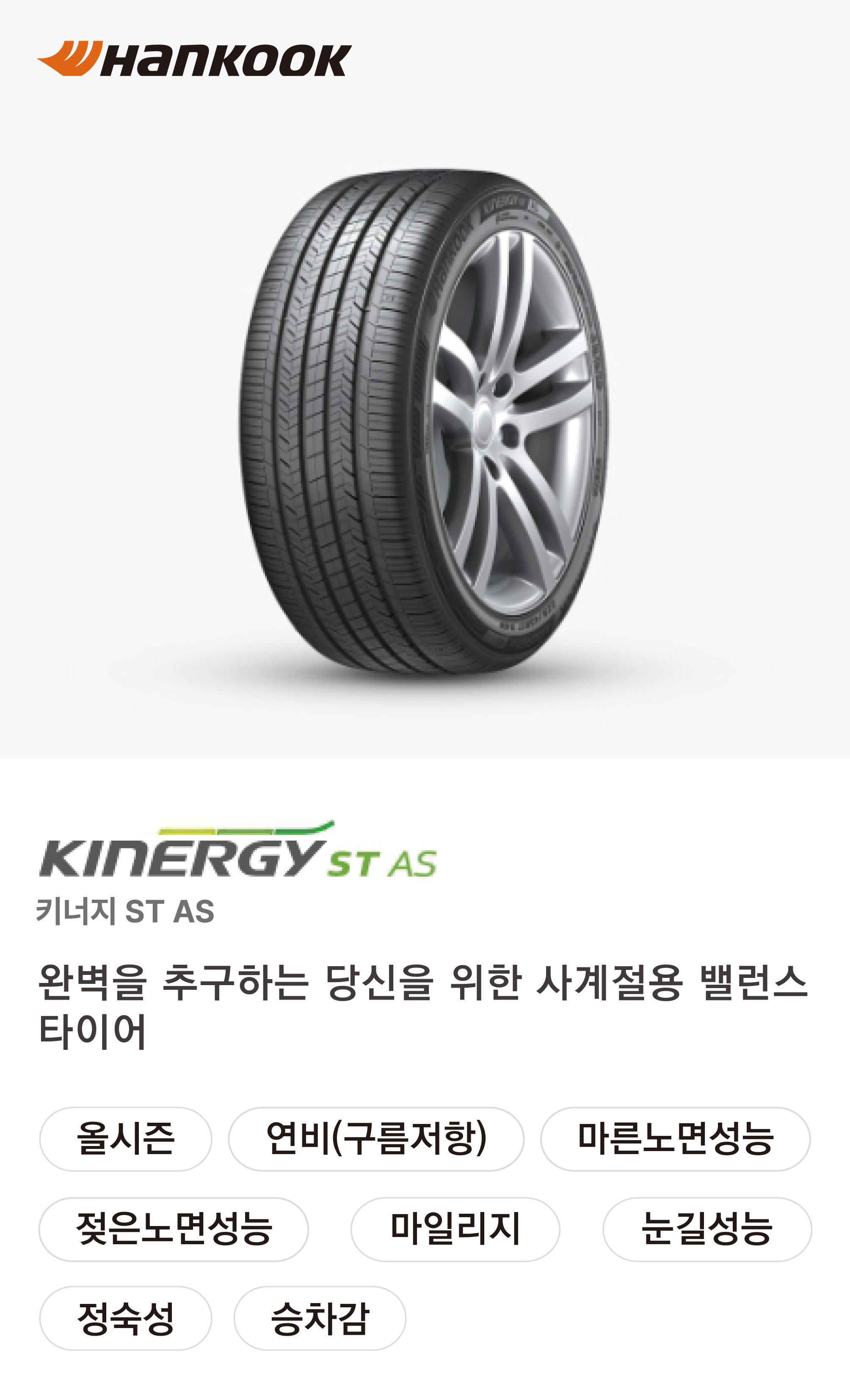This screenshot has width=850, height=1400.
Task: Select the 올시즌 tag chip
Action: (126, 1139)
